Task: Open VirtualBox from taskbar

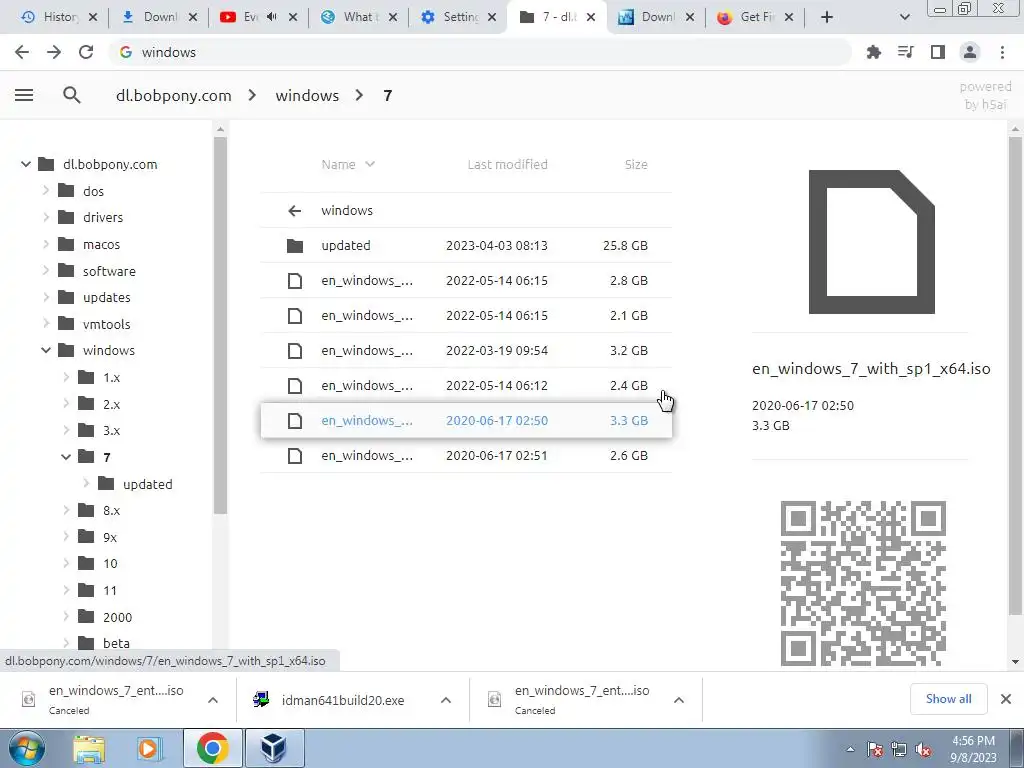Action: tap(273, 748)
